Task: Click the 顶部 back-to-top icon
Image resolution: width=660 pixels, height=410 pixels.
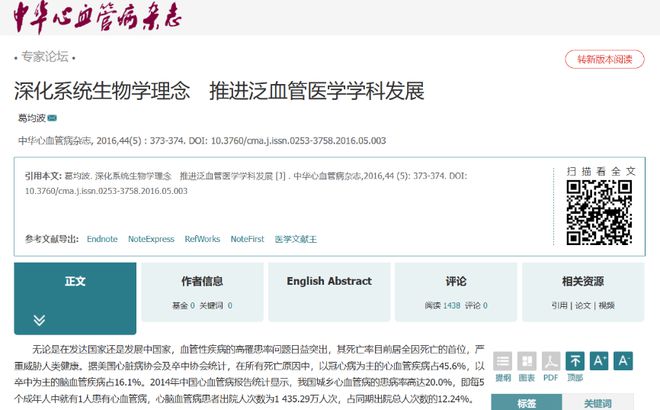Action: point(576,361)
